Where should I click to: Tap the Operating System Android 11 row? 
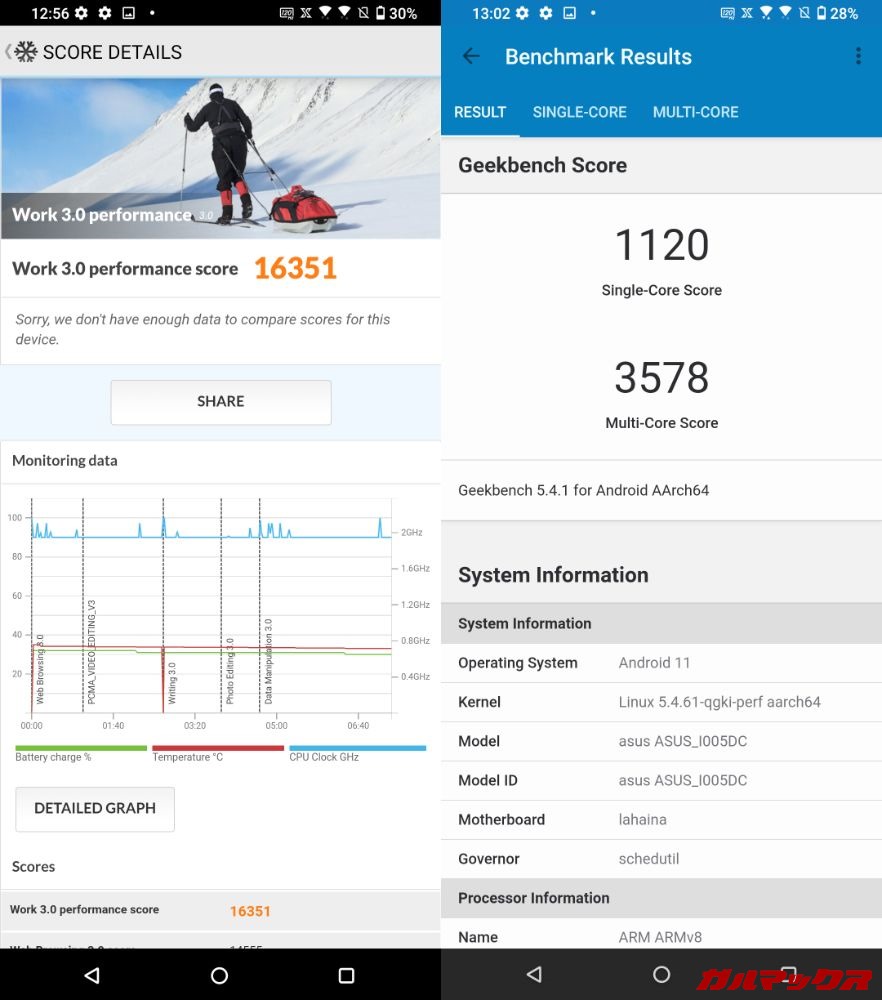(x=661, y=663)
